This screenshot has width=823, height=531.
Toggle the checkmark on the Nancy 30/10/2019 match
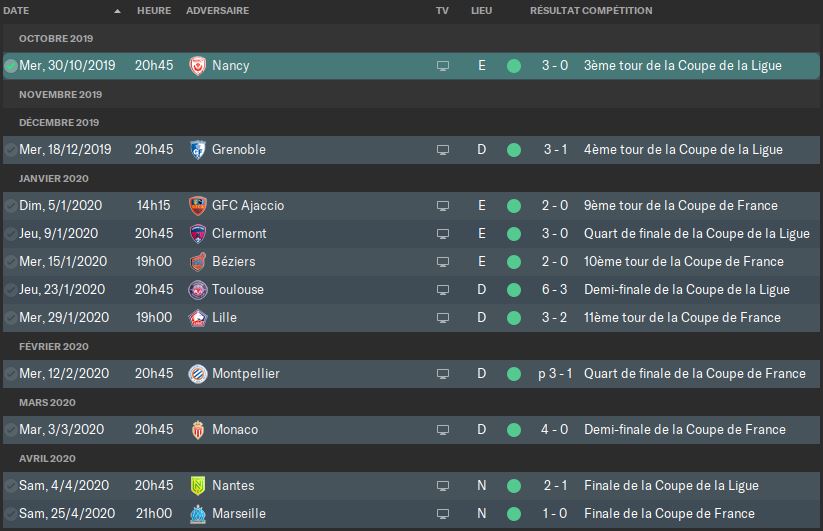click(x=10, y=66)
